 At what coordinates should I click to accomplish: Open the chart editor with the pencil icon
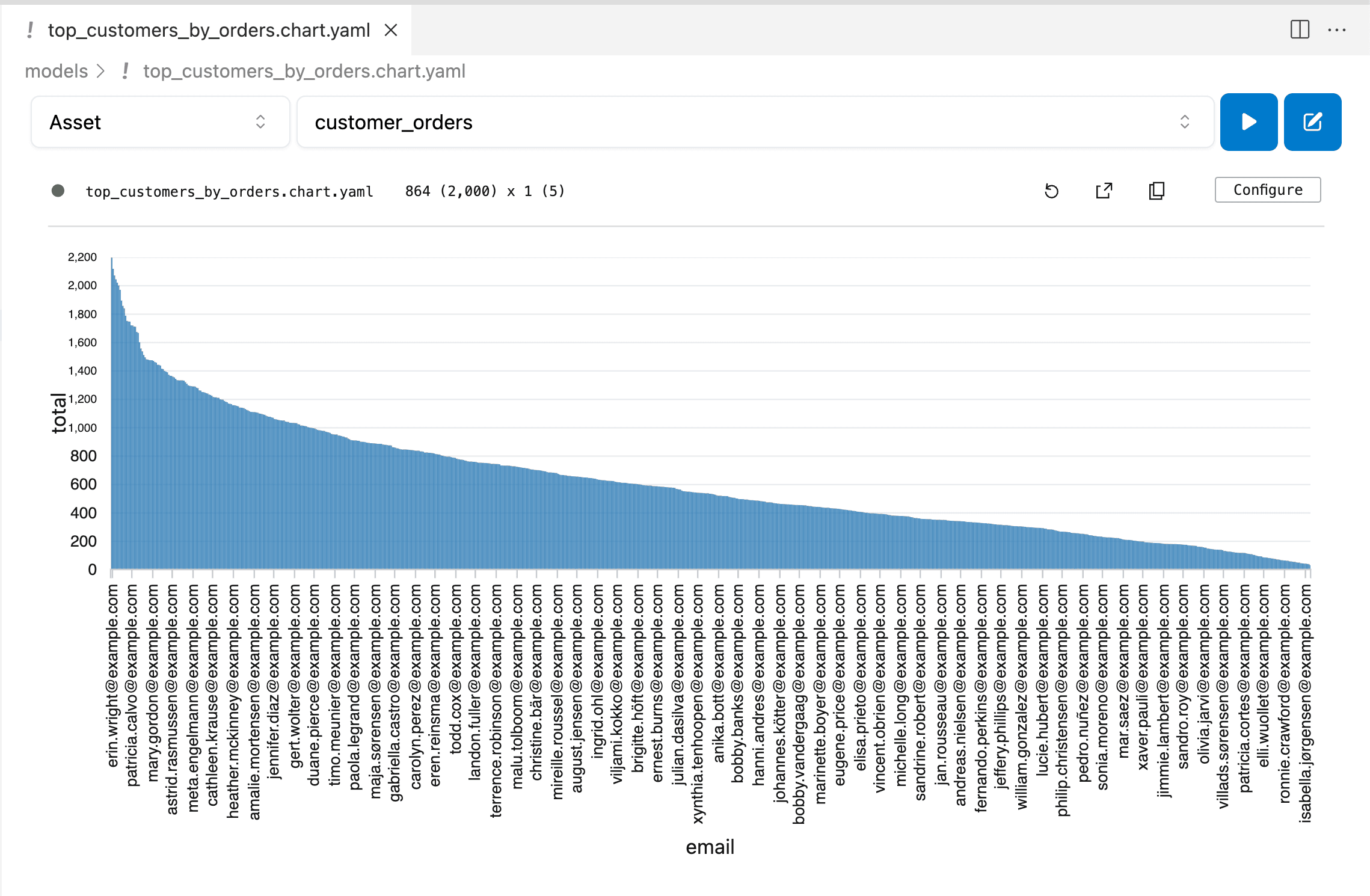[x=1312, y=122]
